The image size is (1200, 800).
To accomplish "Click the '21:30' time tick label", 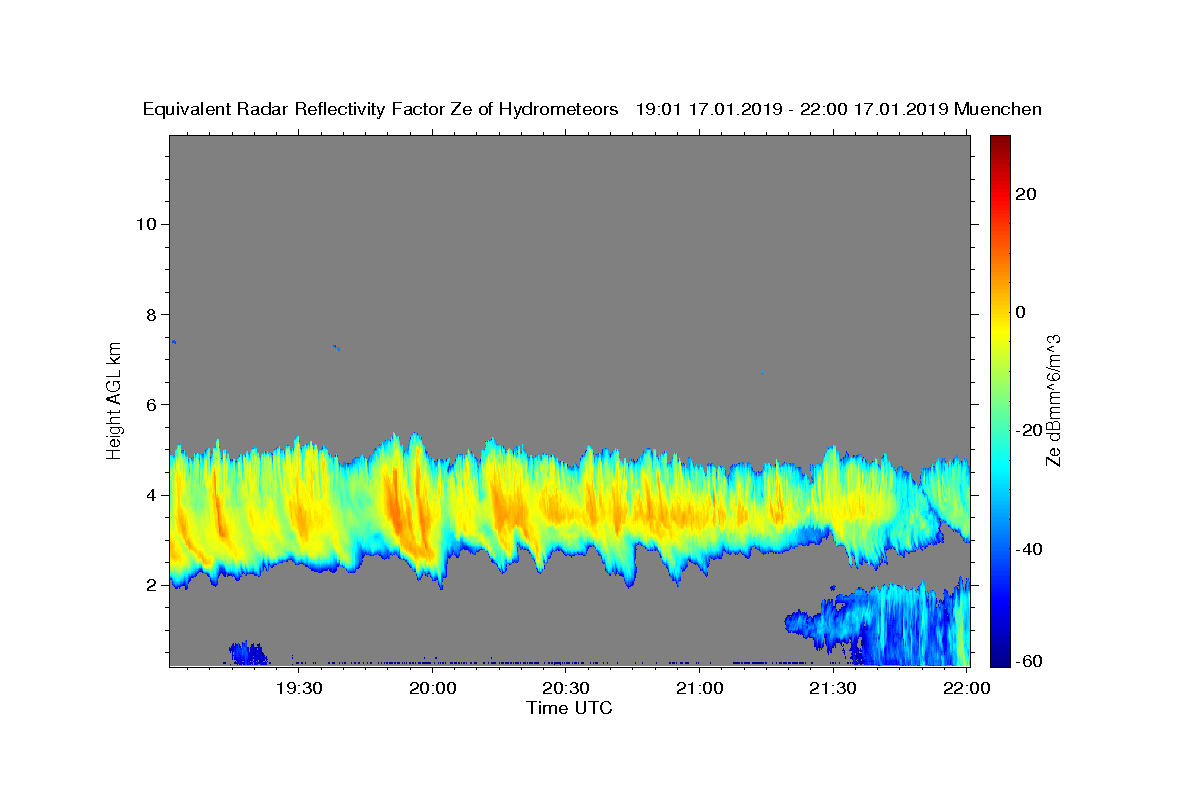I will pos(833,688).
